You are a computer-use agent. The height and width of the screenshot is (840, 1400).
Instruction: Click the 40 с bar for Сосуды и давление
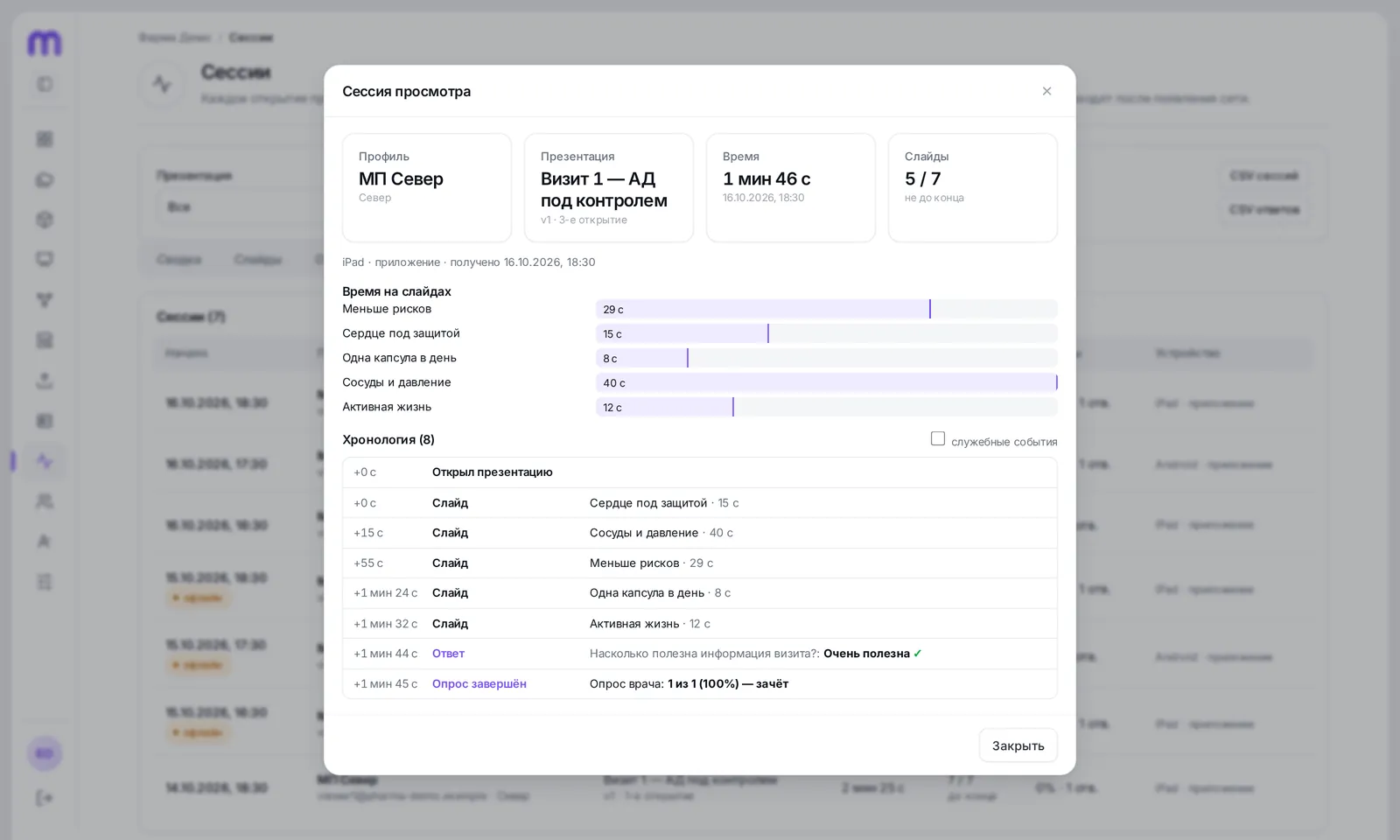point(827,382)
